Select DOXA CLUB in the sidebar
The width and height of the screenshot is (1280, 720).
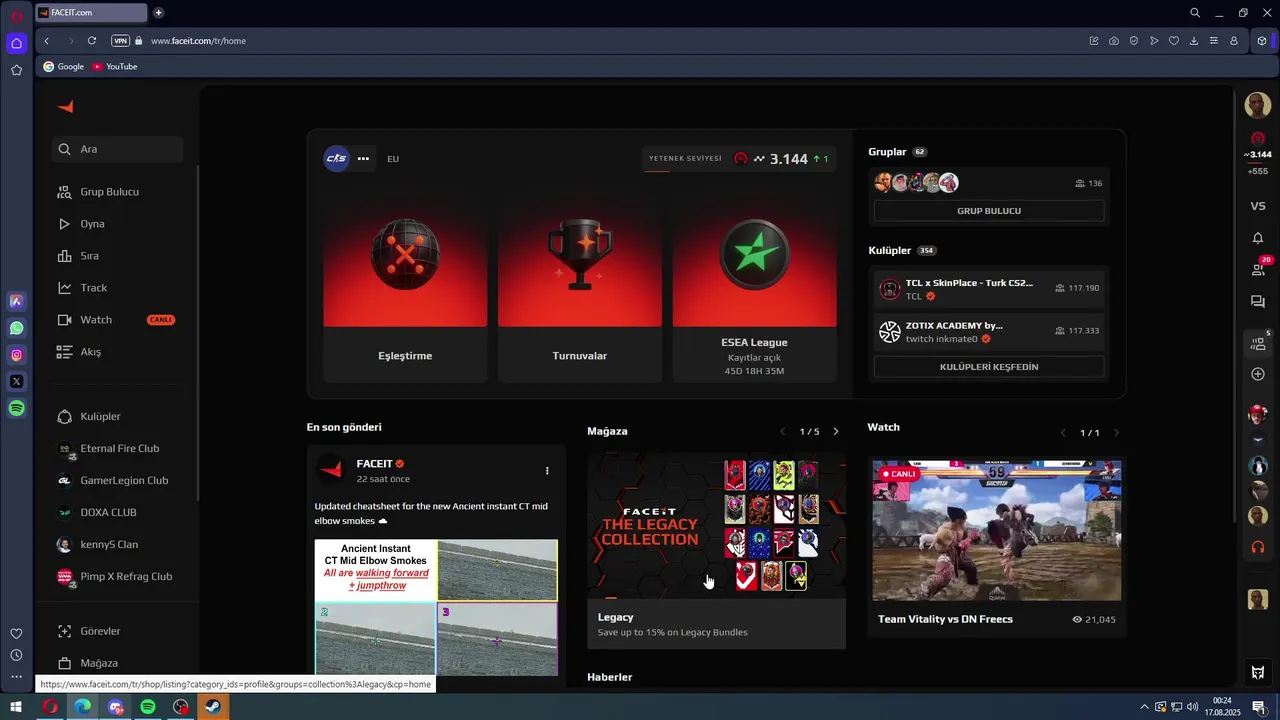[x=108, y=512]
